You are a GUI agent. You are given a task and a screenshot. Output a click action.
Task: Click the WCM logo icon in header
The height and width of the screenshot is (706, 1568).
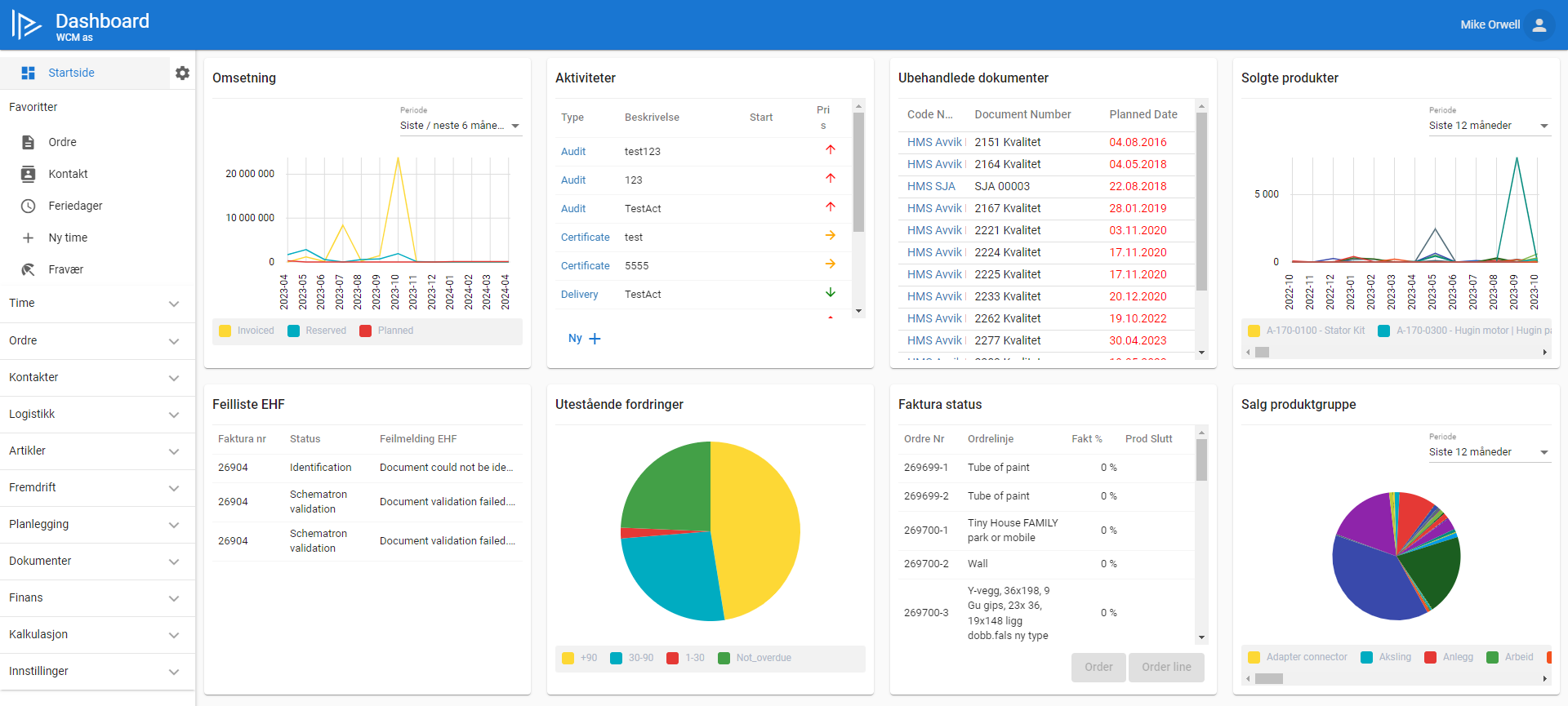click(26, 24)
